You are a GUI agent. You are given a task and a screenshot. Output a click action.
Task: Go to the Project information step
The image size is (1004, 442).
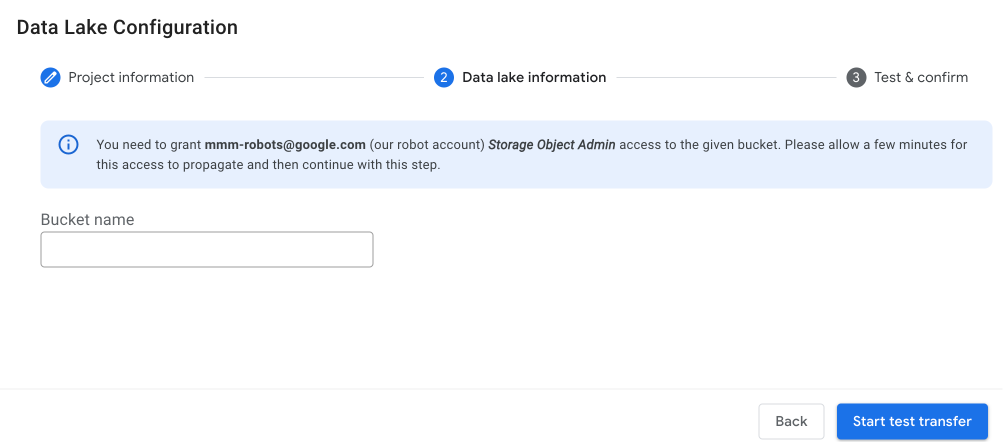pos(131,78)
